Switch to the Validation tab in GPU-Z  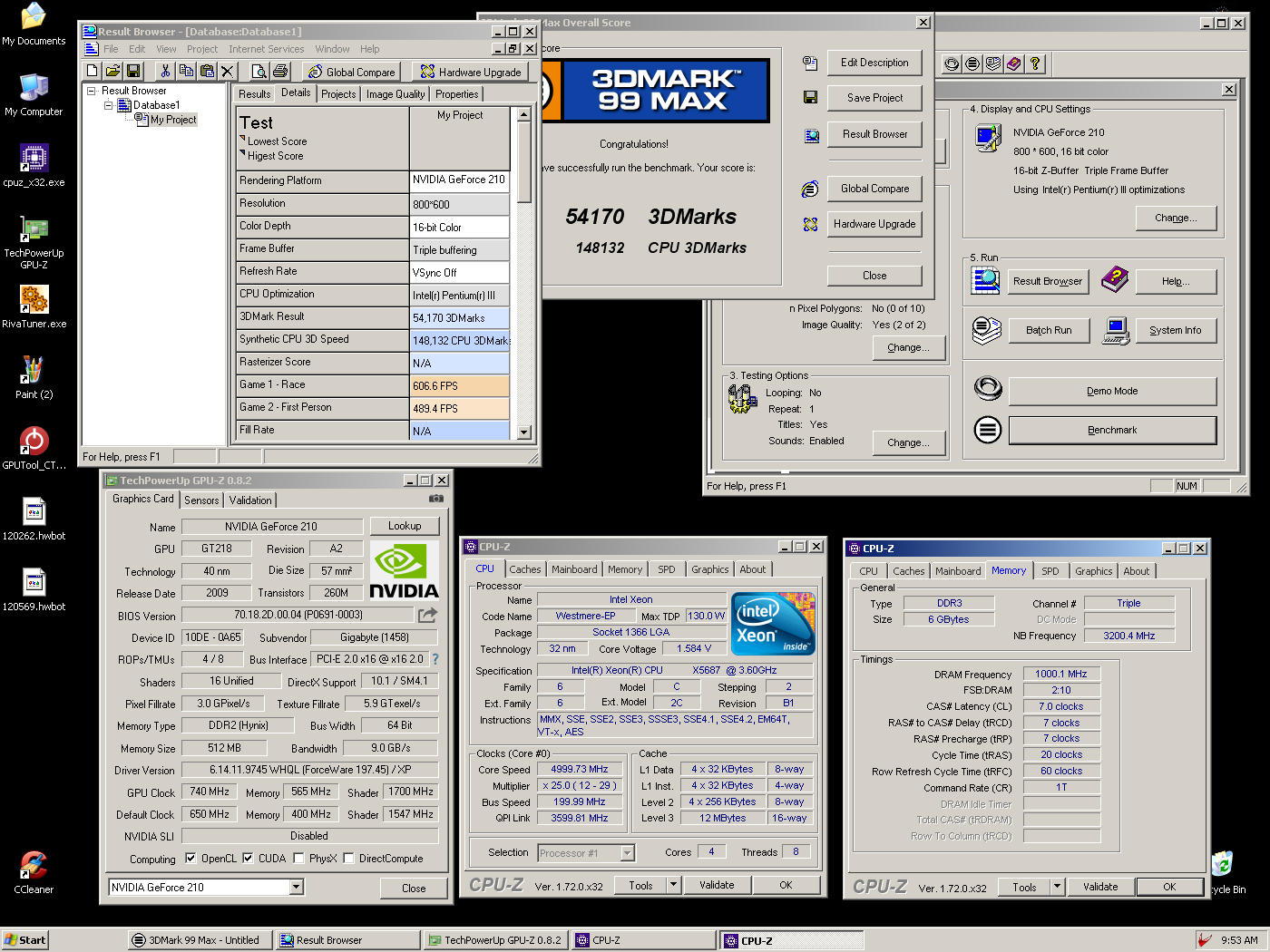250,500
